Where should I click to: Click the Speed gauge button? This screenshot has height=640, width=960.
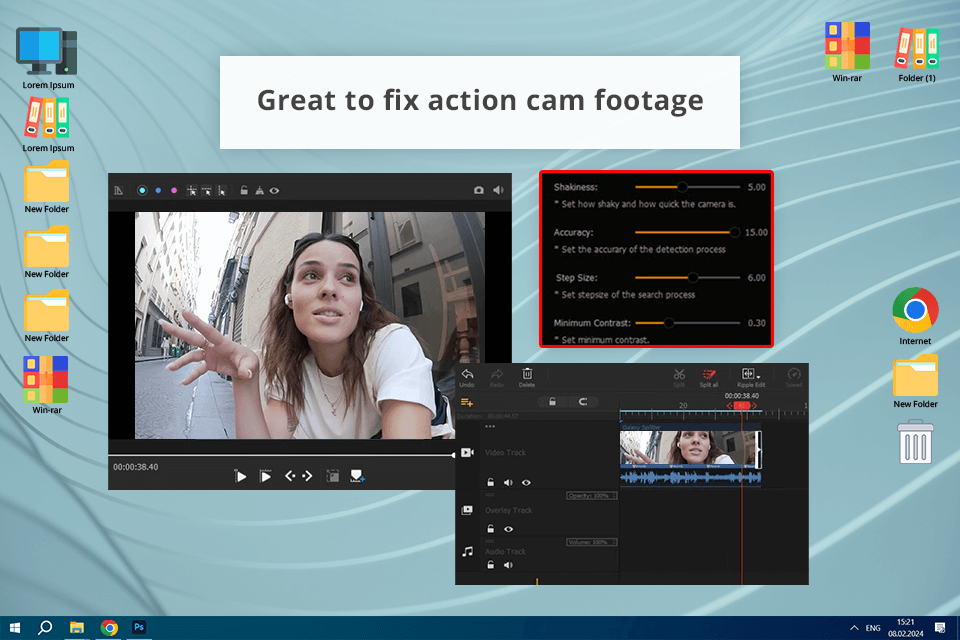tap(794, 377)
